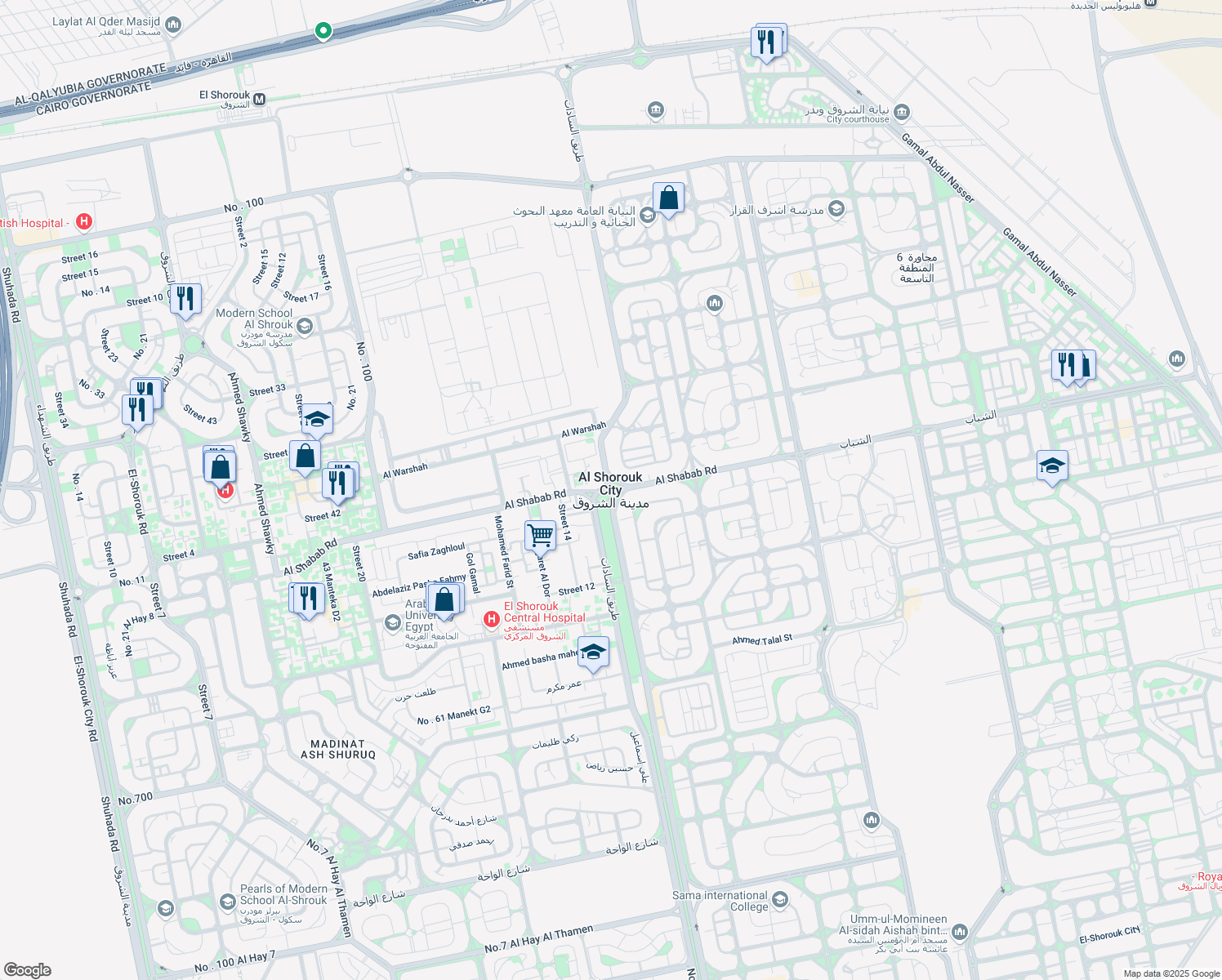The image size is (1222, 980).
Task: Open the restaurant marker north of the City courthouse
Action: pyautogui.click(x=766, y=42)
